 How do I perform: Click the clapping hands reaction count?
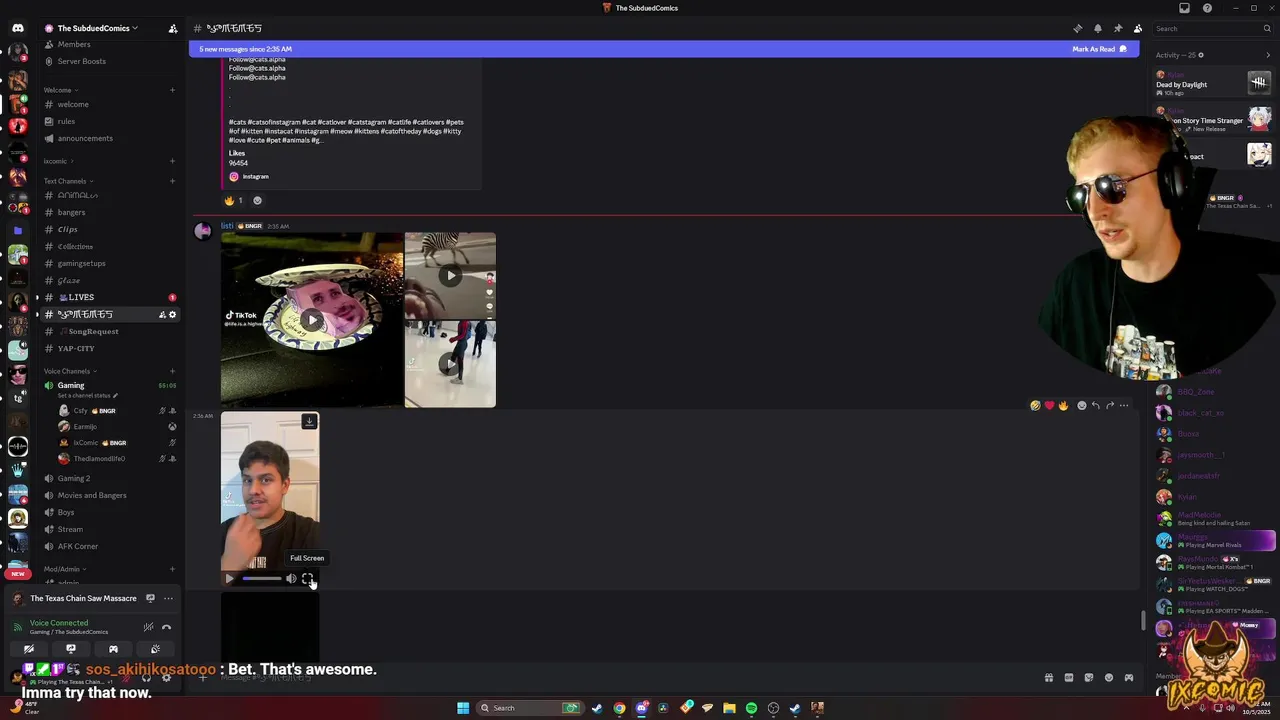tap(234, 200)
